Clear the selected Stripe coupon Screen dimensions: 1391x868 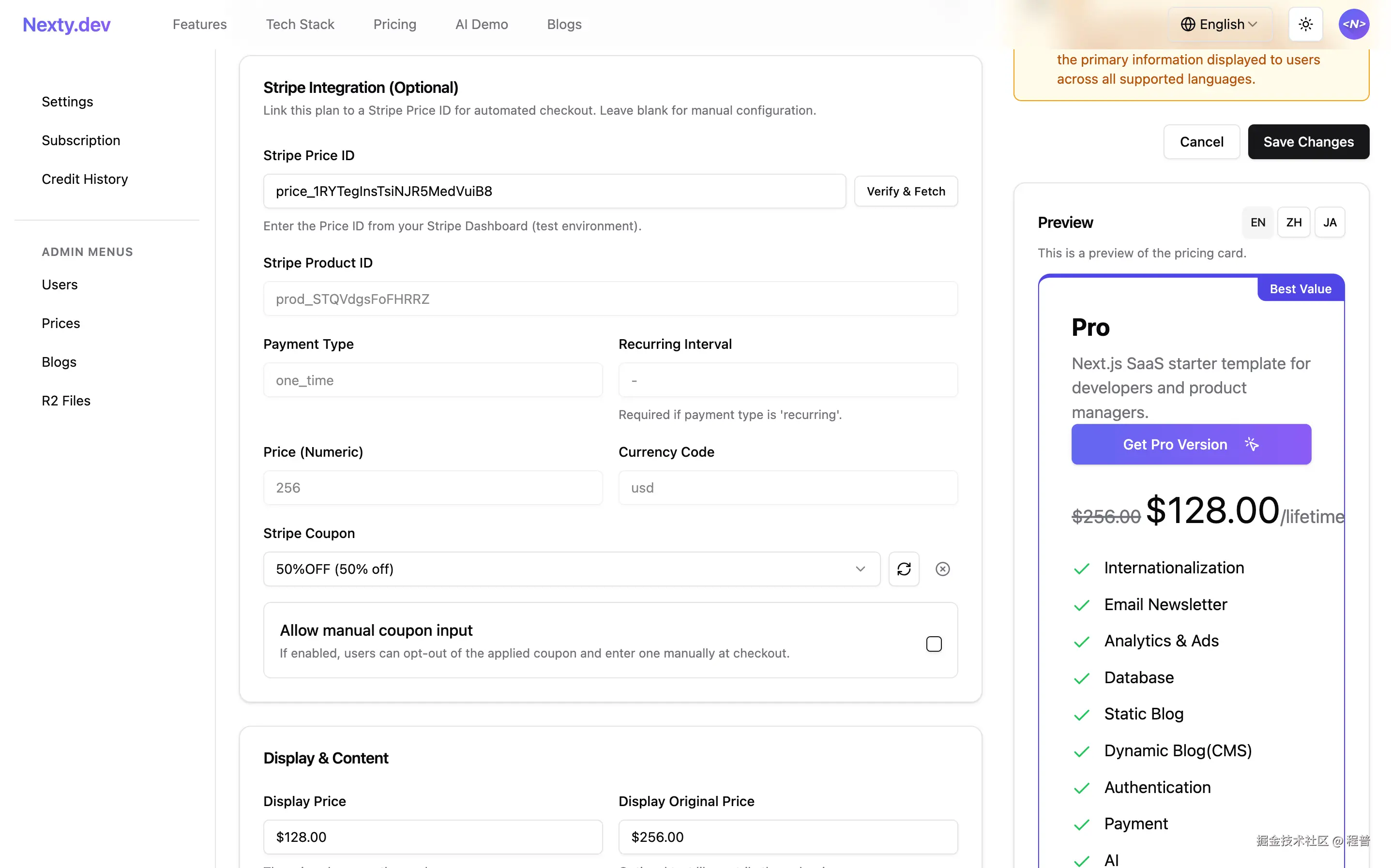(x=943, y=569)
